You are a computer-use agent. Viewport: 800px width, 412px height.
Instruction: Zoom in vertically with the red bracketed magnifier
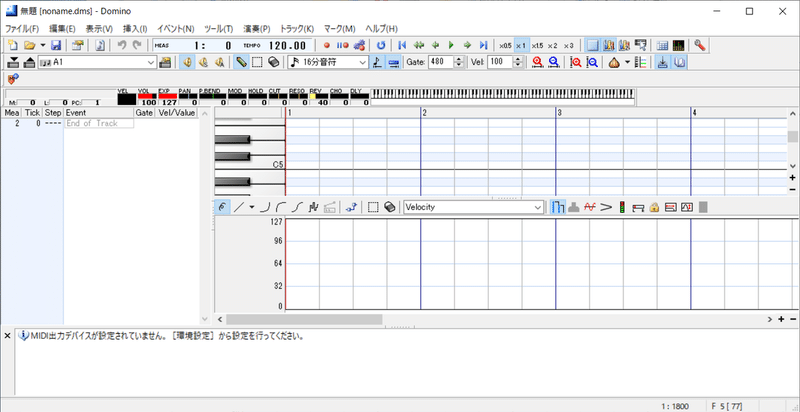pyautogui.click(x=576, y=62)
